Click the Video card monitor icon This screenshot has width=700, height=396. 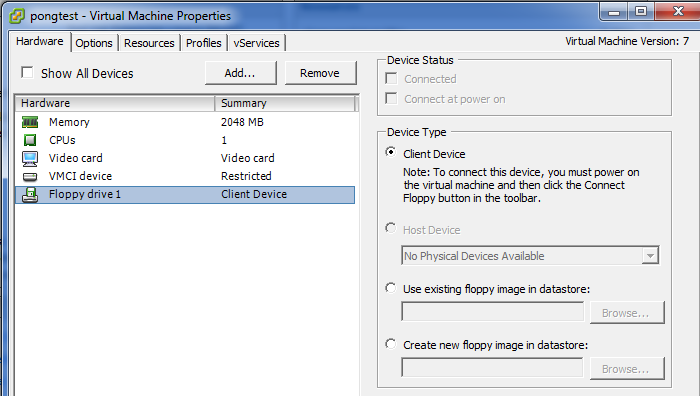click(30, 158)
